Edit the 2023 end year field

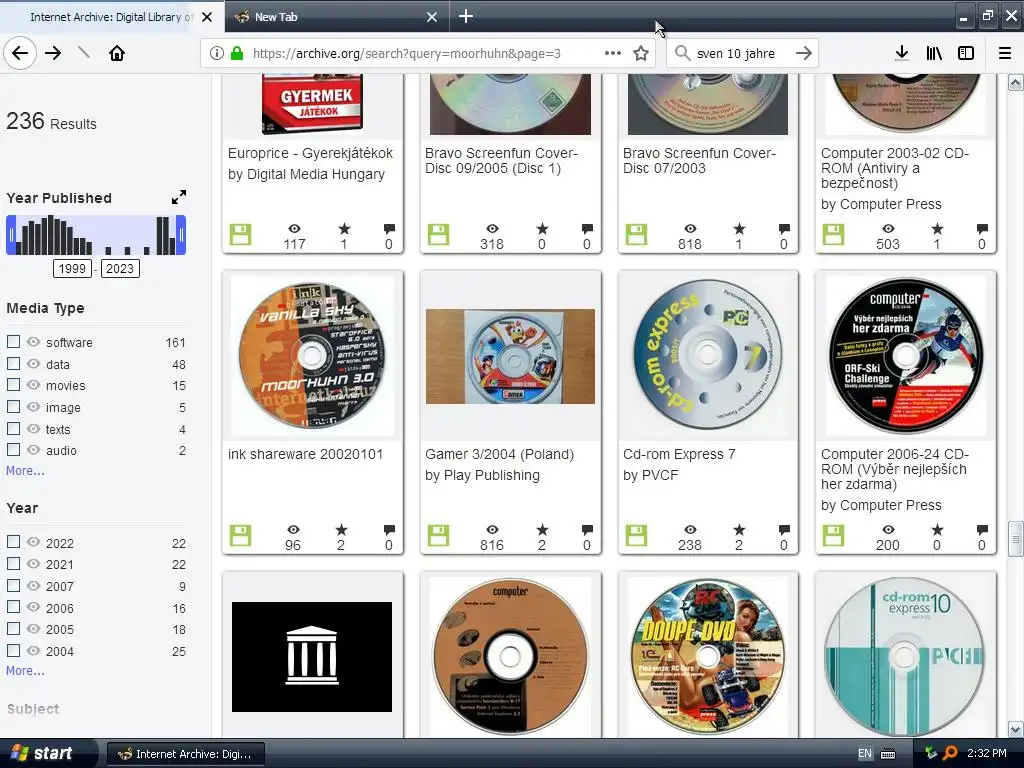pos(120,268)
